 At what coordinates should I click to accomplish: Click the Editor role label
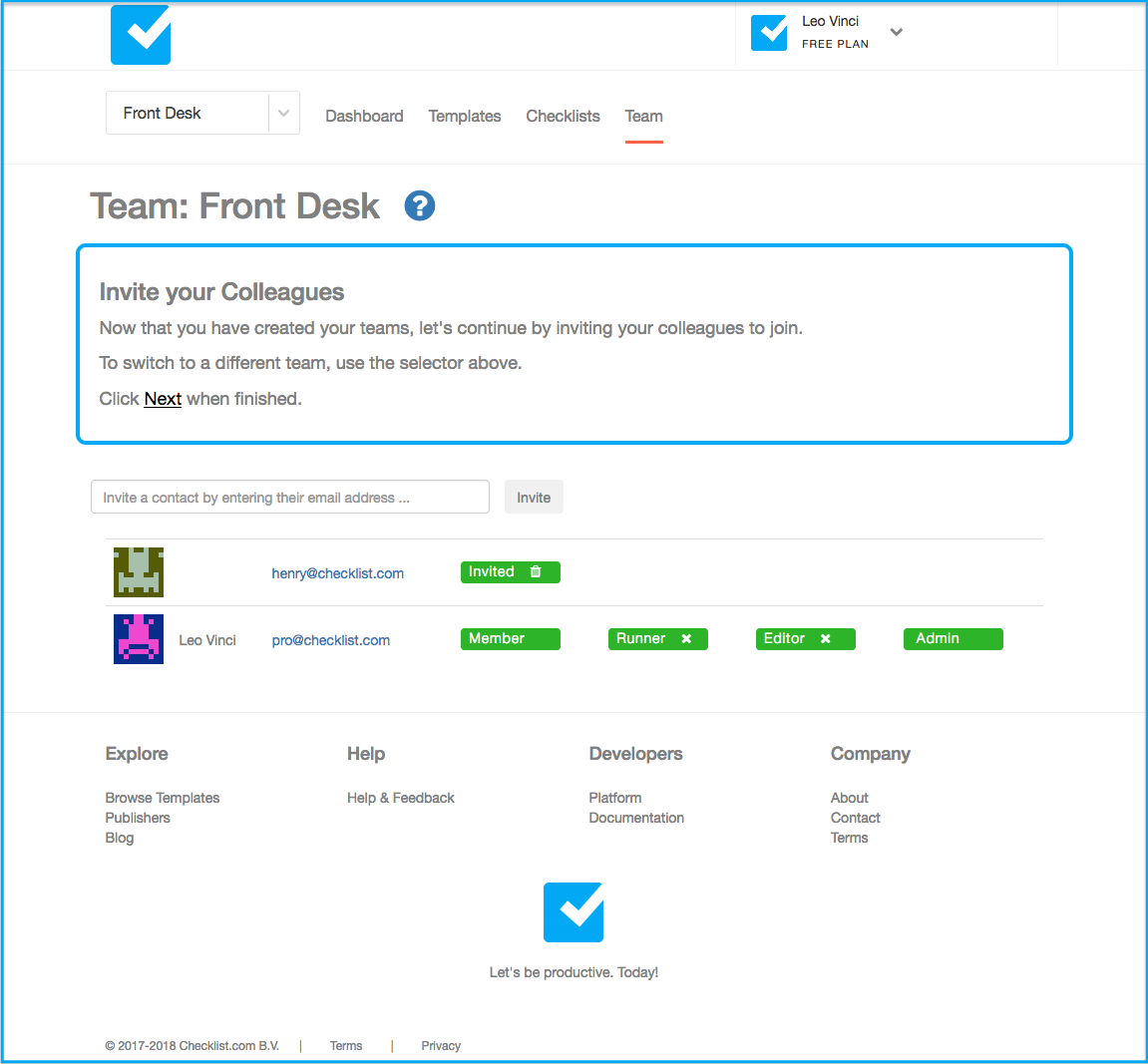[784, 639]
